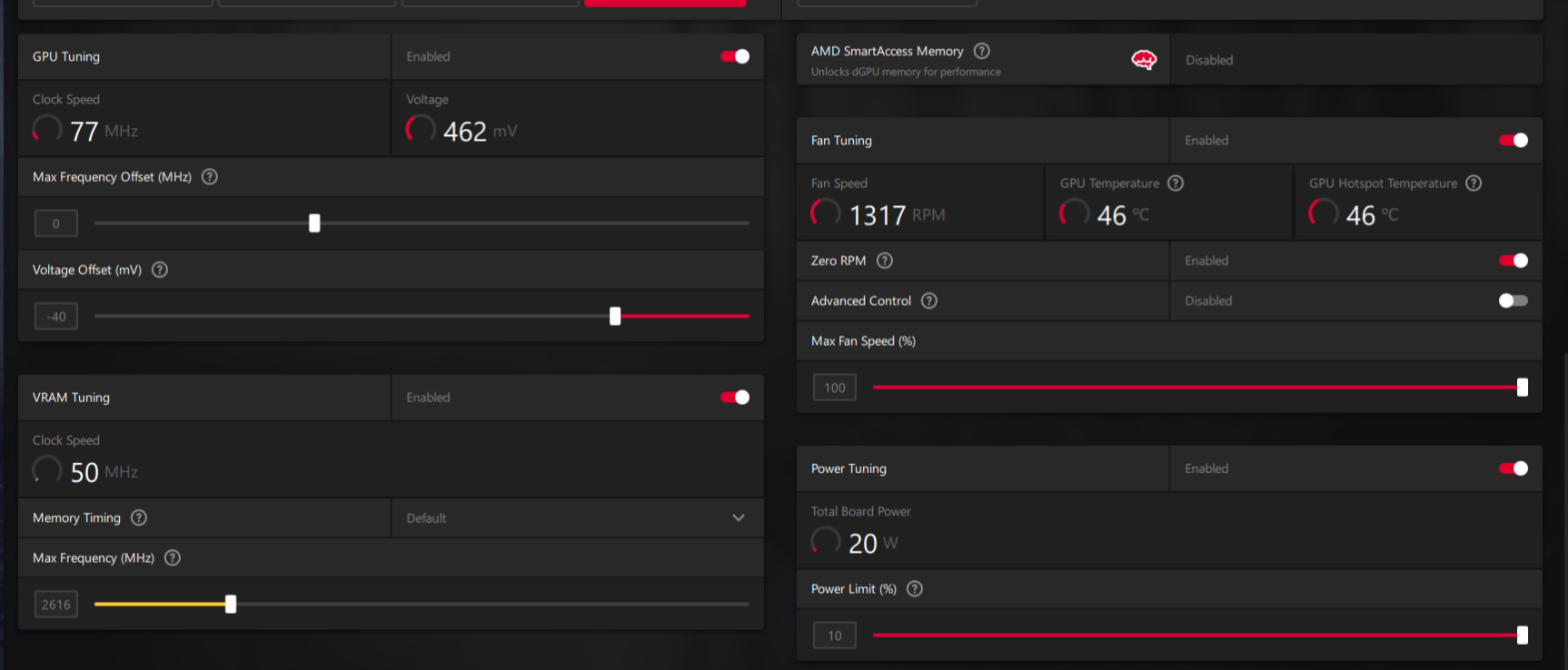
Task: Click the "Power Tuning" section label
Action: 849,468
